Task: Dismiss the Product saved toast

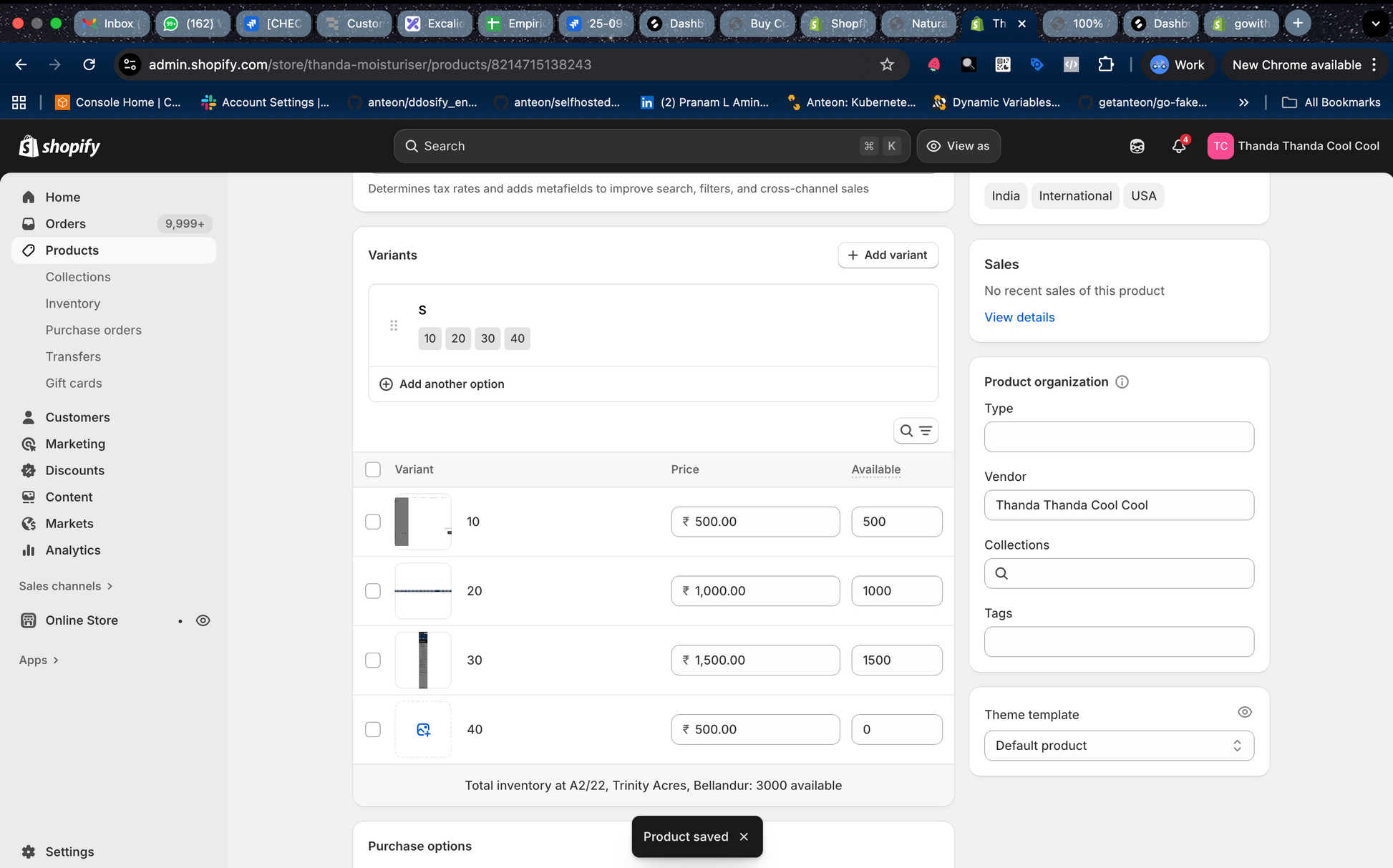Action: click(x=744, y=837)
